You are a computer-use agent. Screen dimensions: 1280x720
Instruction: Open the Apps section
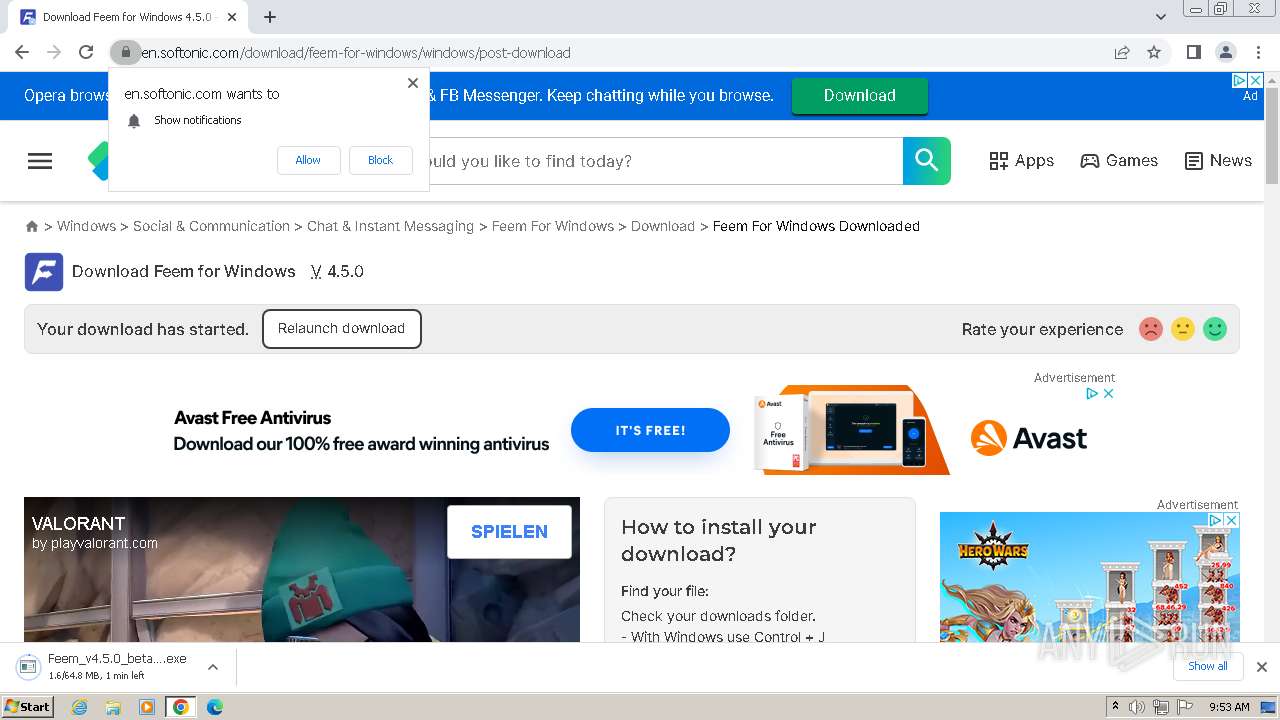pyautogui.click(x=1021, y=161)
